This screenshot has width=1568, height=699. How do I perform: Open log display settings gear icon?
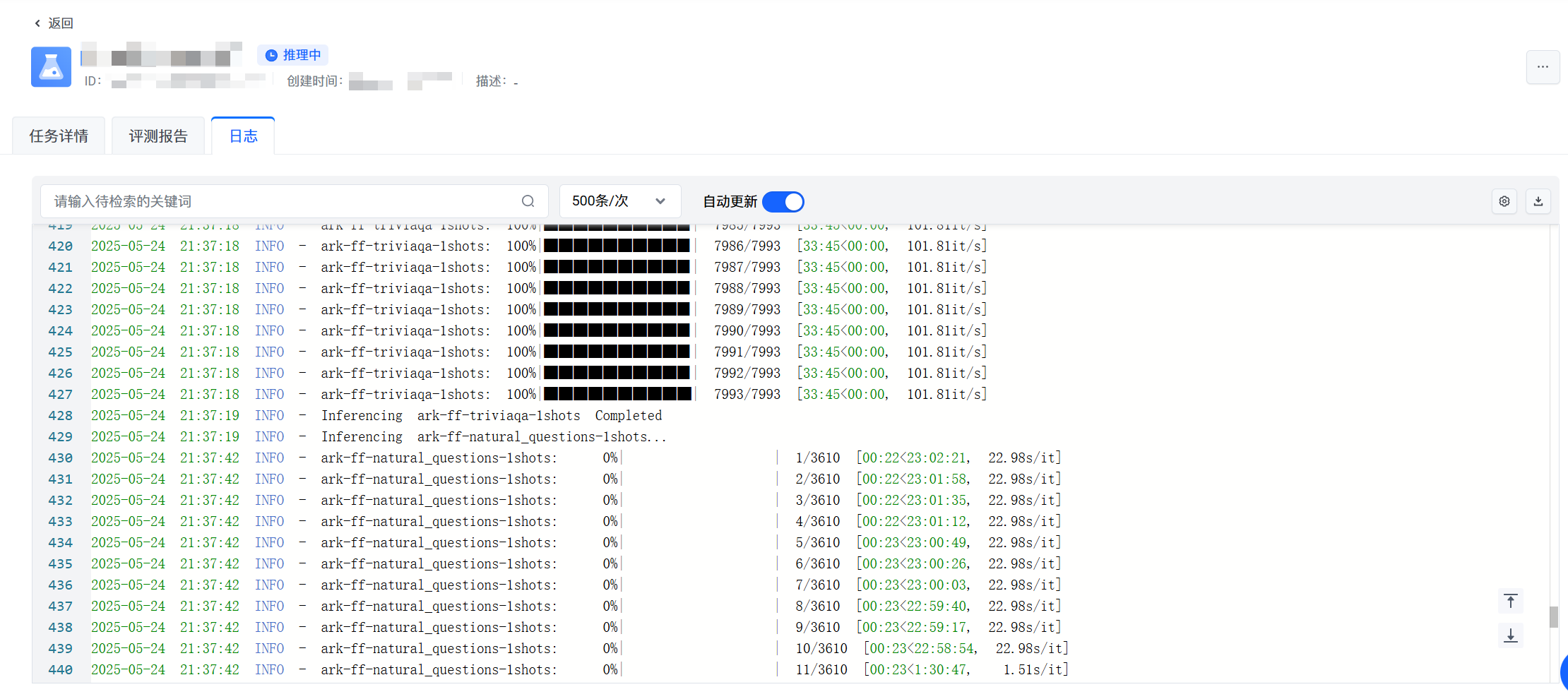coord(1504,201)
